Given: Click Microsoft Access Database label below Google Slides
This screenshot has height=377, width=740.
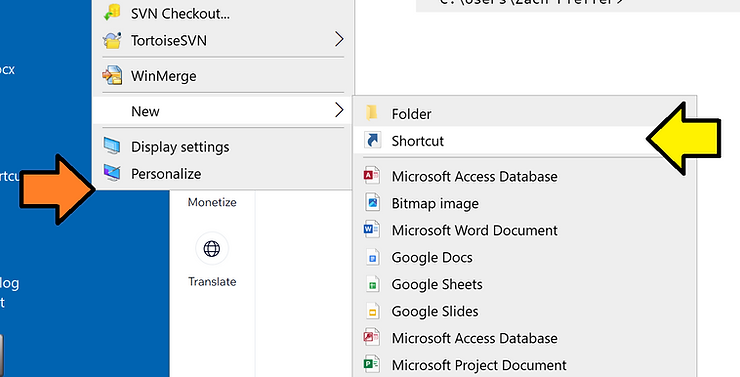Looking at the screenshot, I should tap(474, 338).
